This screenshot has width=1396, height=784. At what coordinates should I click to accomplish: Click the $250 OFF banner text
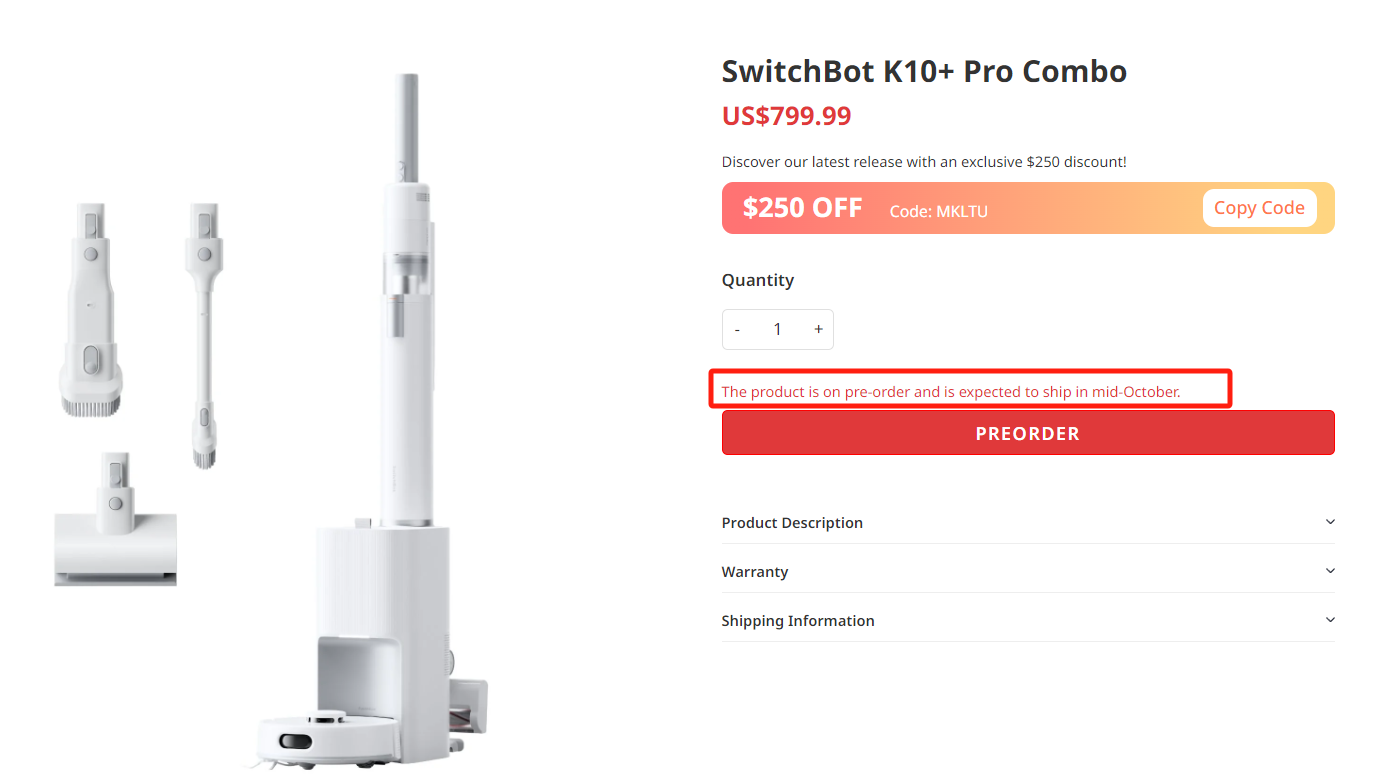pyautogui.click(x=802, y=208)
